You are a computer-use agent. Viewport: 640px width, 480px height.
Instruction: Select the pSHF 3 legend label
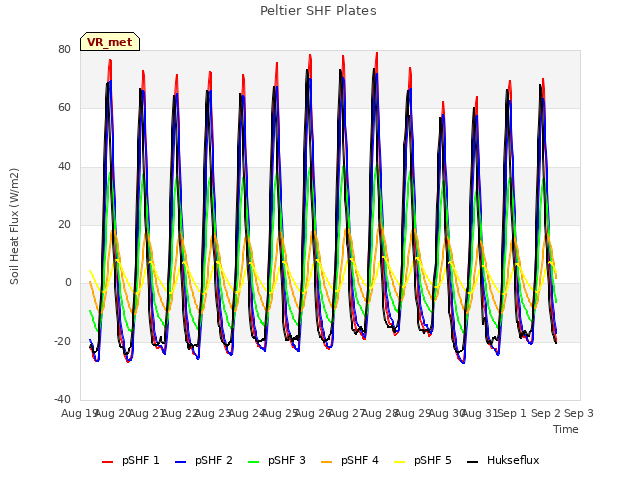click(x=287, y=460)
